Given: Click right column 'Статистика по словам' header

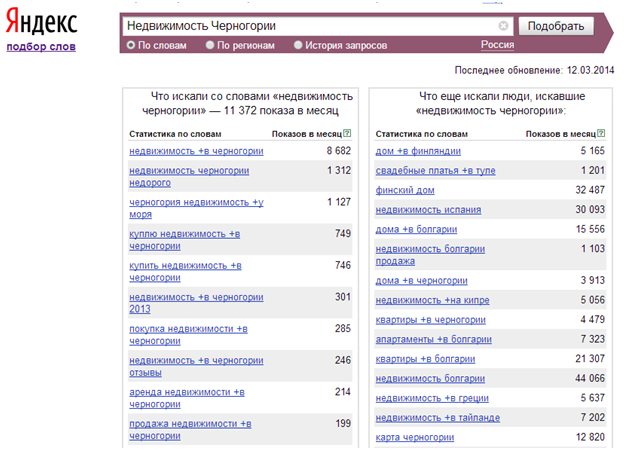Looking at the screenshot, I should tap(421, 134).
